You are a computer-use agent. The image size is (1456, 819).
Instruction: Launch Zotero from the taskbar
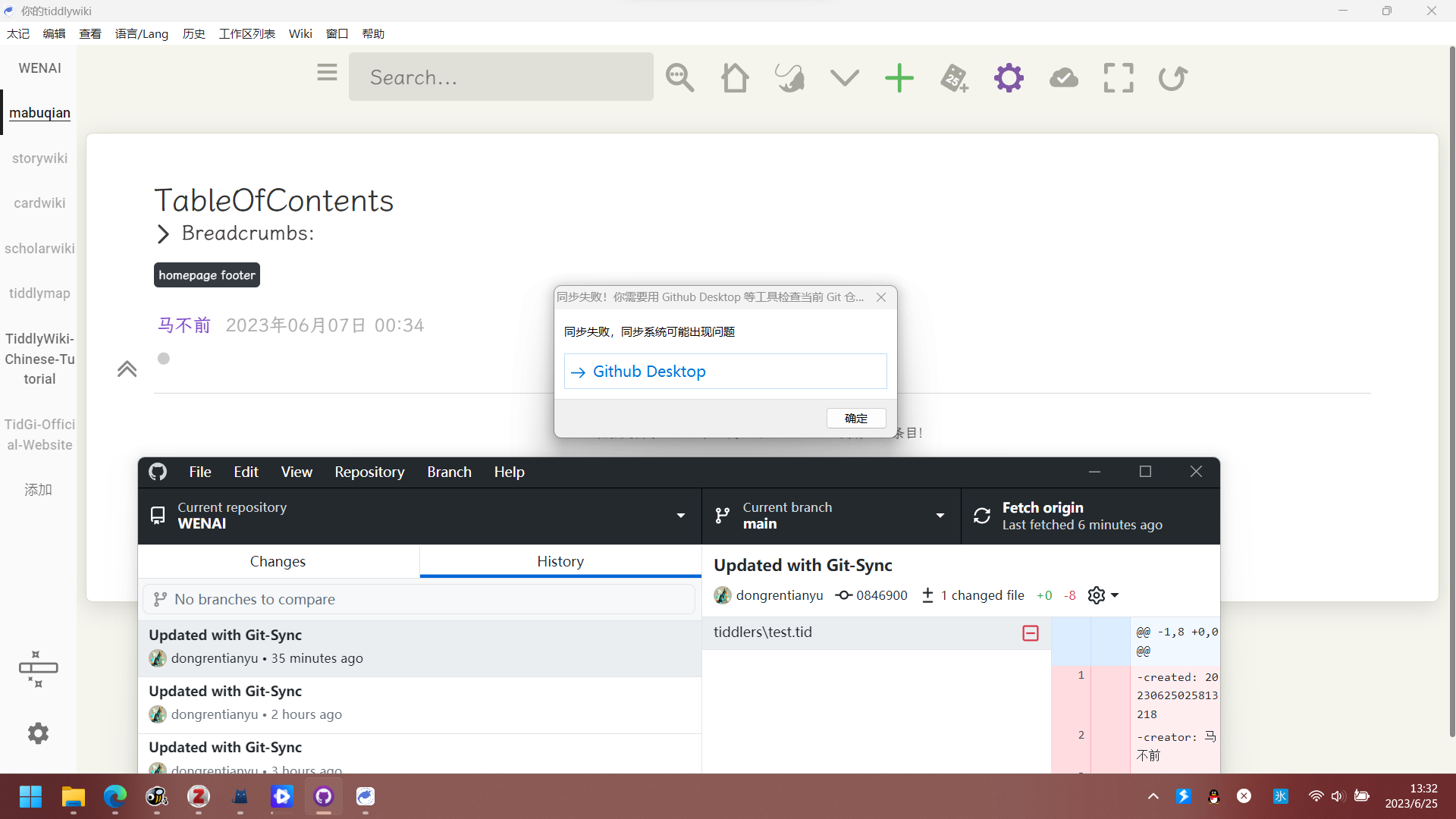point(197,797)
